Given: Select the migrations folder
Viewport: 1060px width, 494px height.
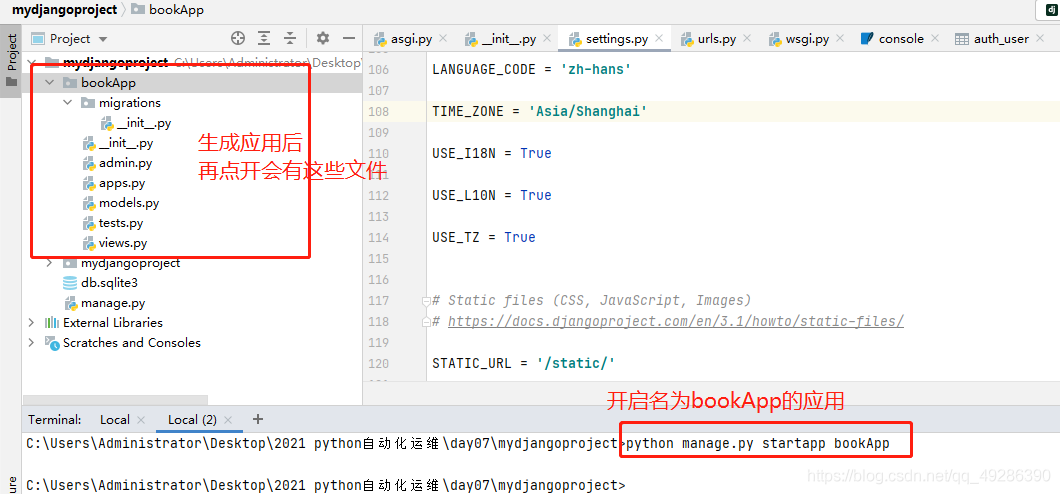Looking at the screenshot, I should pyautogui.click(x=130, y=103).
